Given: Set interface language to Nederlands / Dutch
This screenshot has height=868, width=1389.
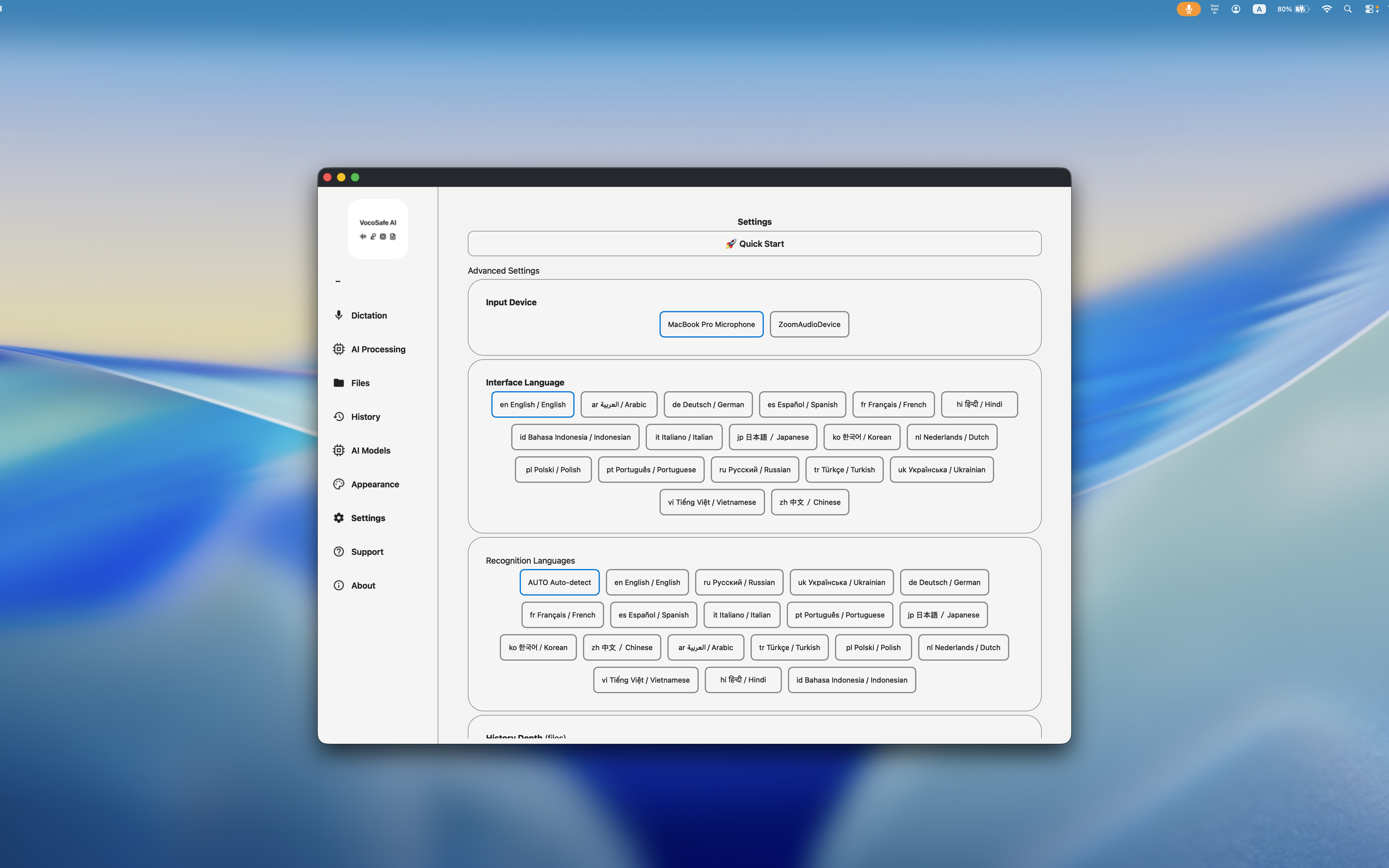Looking at the screenshot, I should pyautogui.click(x=952, y=437).
